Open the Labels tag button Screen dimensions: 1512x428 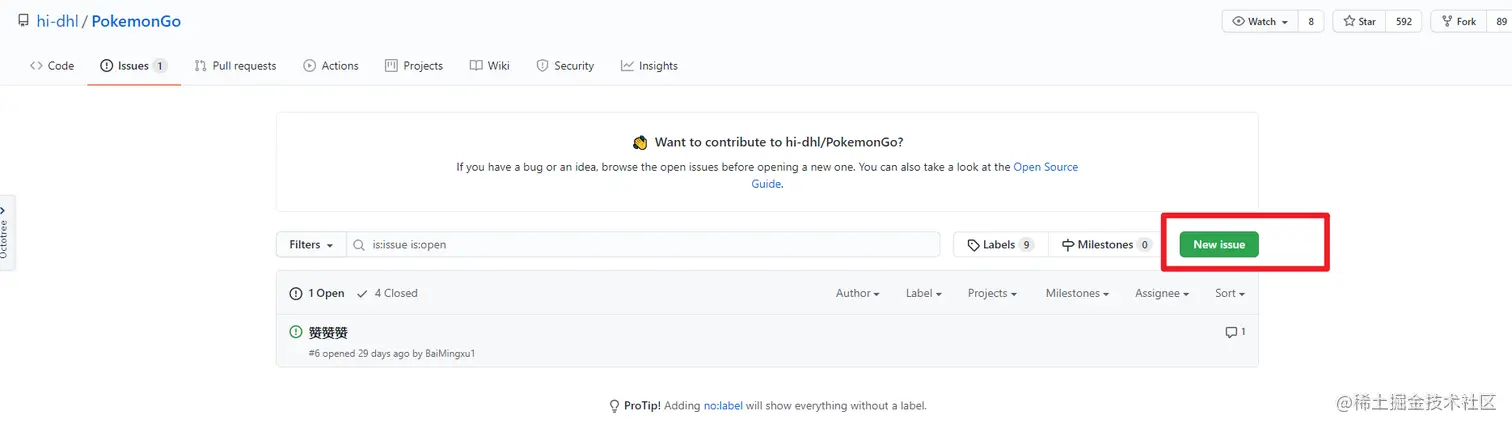(1000, 245)
